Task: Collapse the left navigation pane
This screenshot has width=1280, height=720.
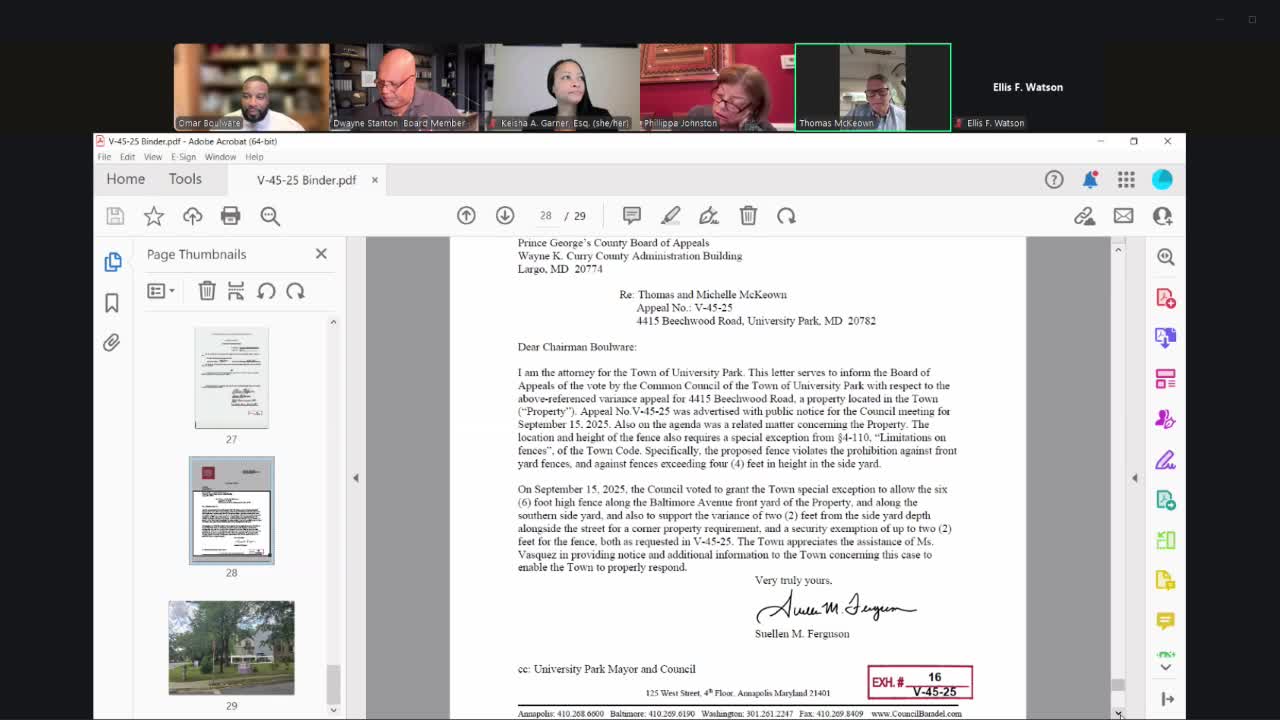Action: 355,478
